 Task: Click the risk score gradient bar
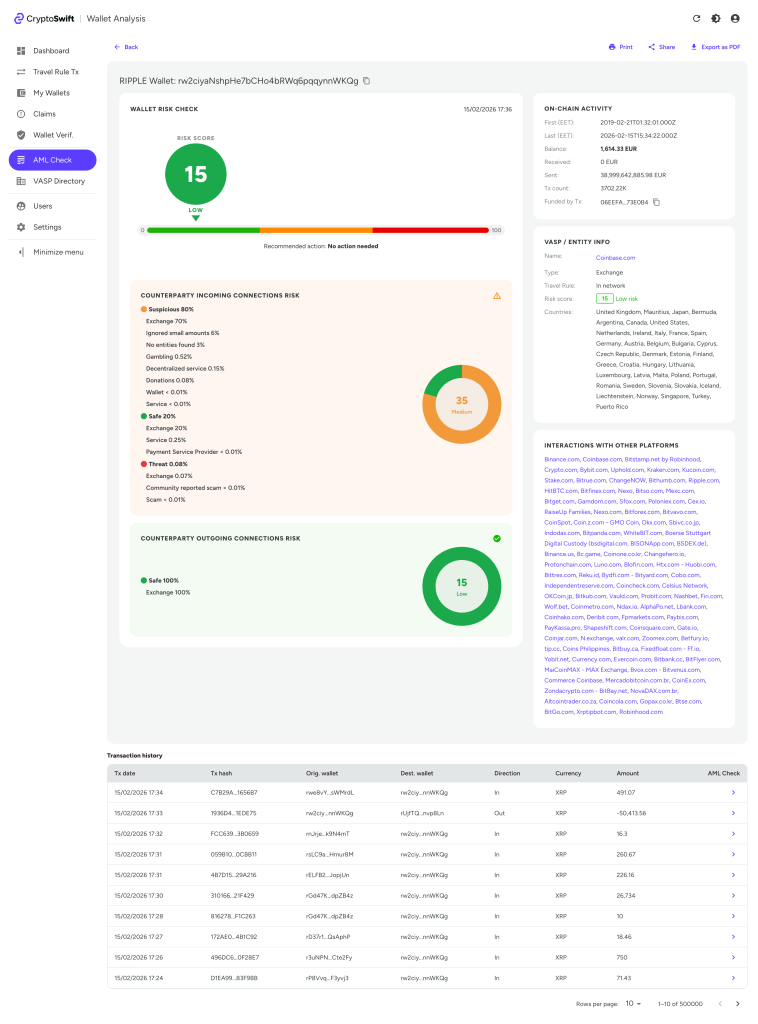coord(321,230)
